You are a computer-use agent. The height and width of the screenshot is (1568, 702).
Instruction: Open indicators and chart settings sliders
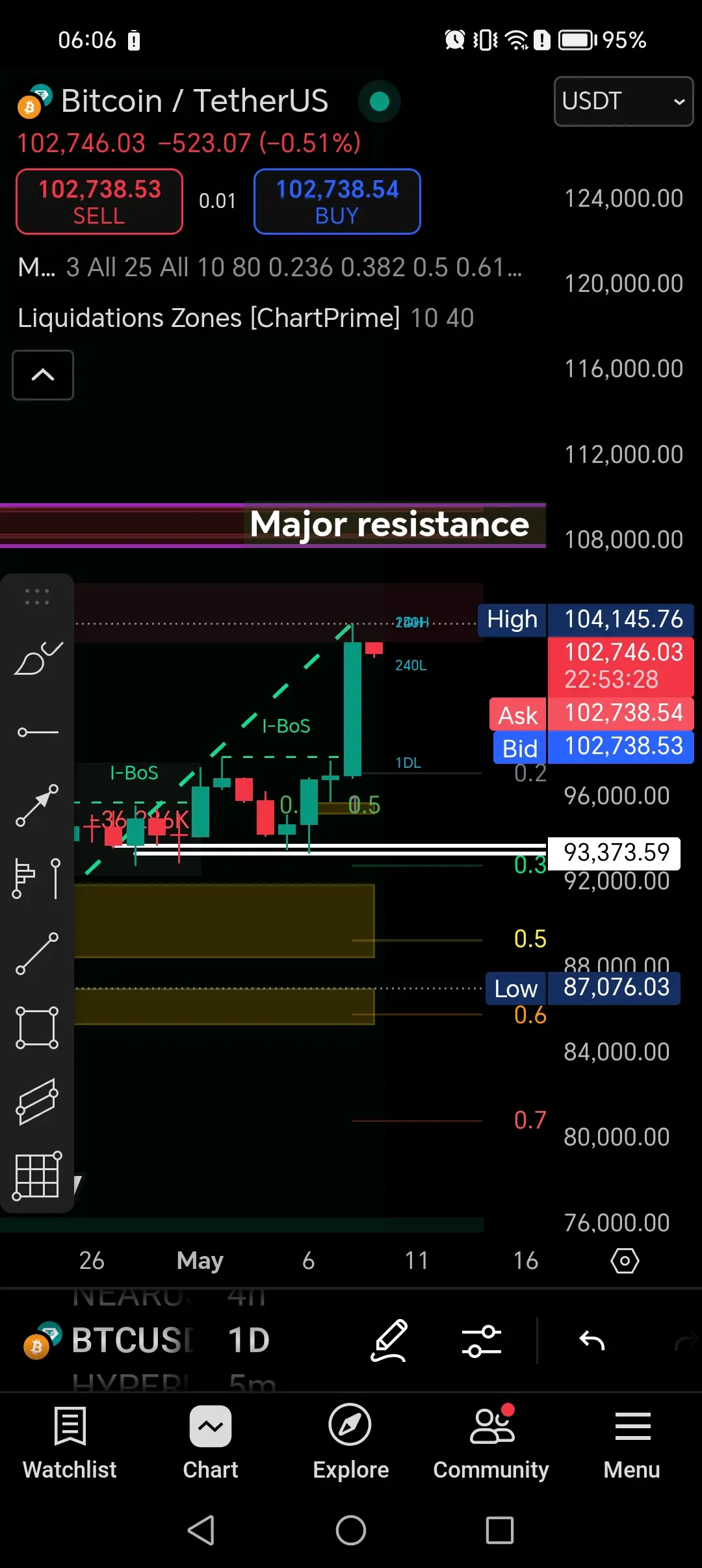482,1342
